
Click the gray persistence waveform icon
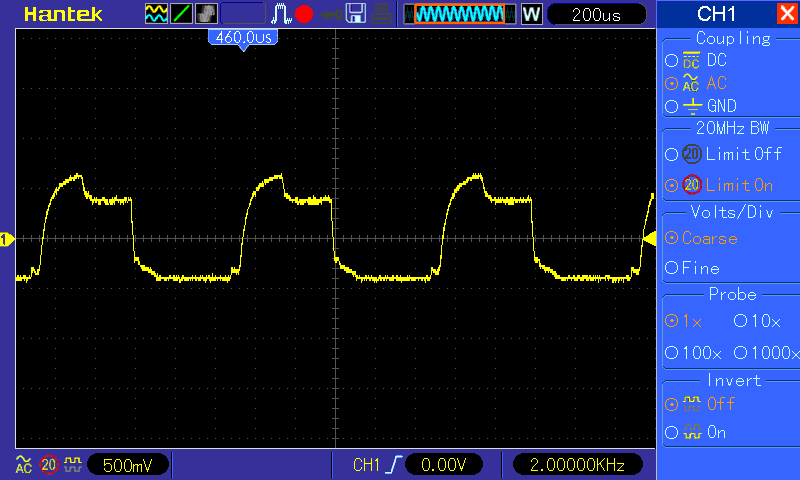coord(206,14)
